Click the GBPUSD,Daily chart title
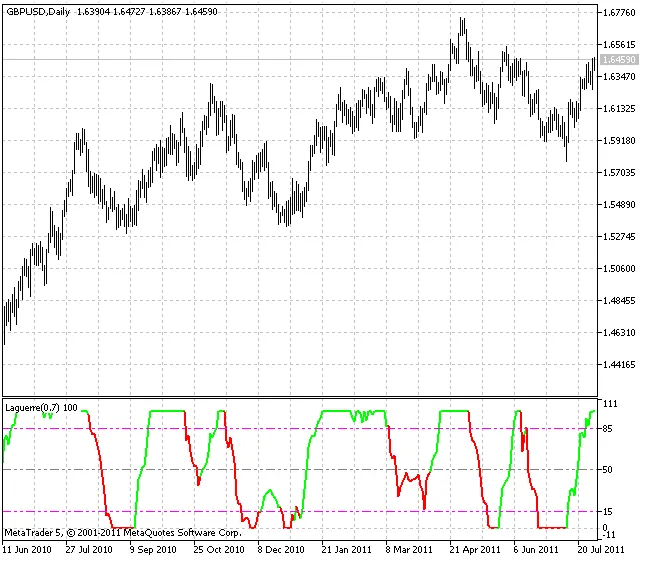 (38, 12)
